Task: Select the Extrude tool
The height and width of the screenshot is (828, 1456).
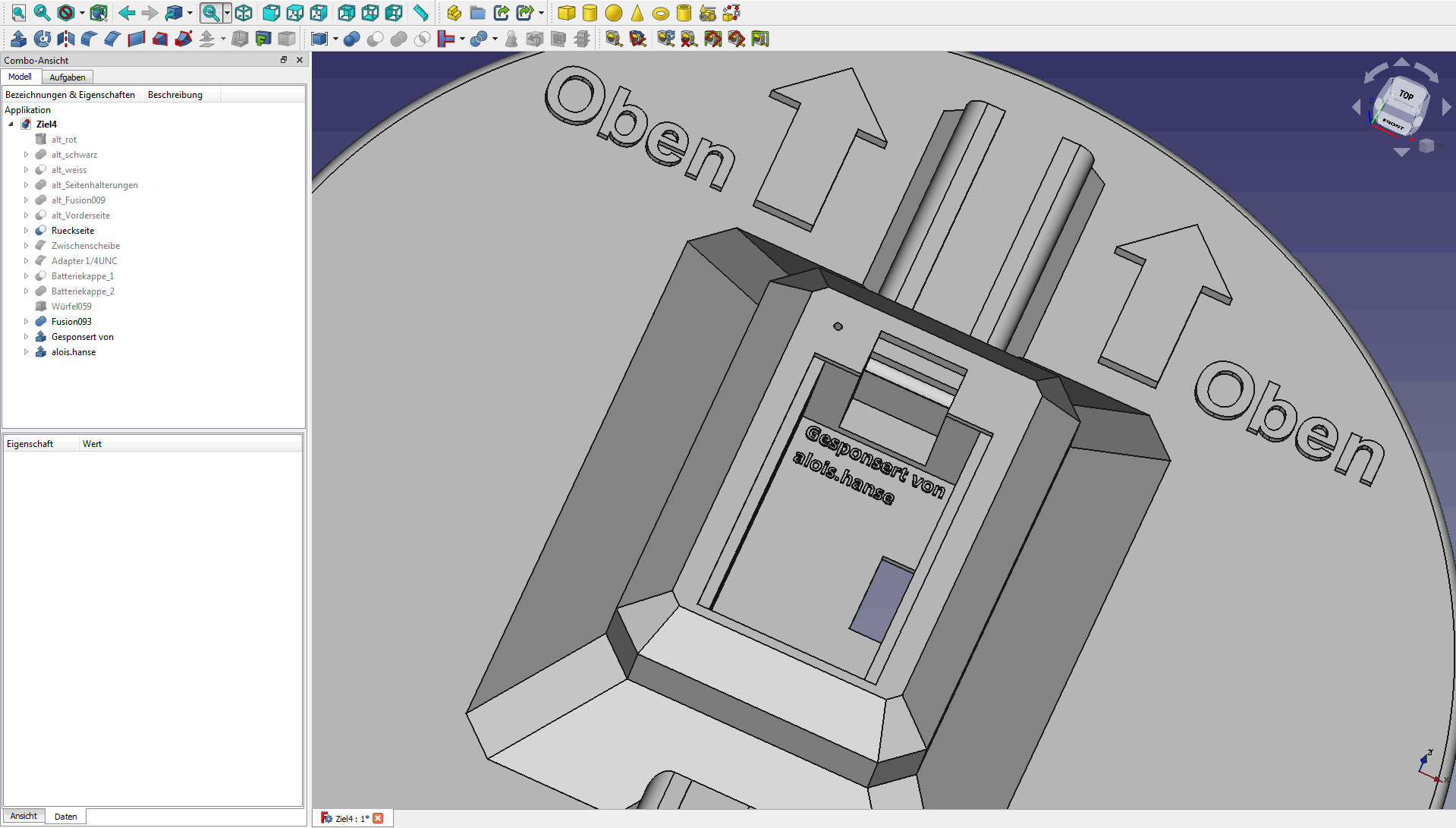Action: (x=19, y=39)
